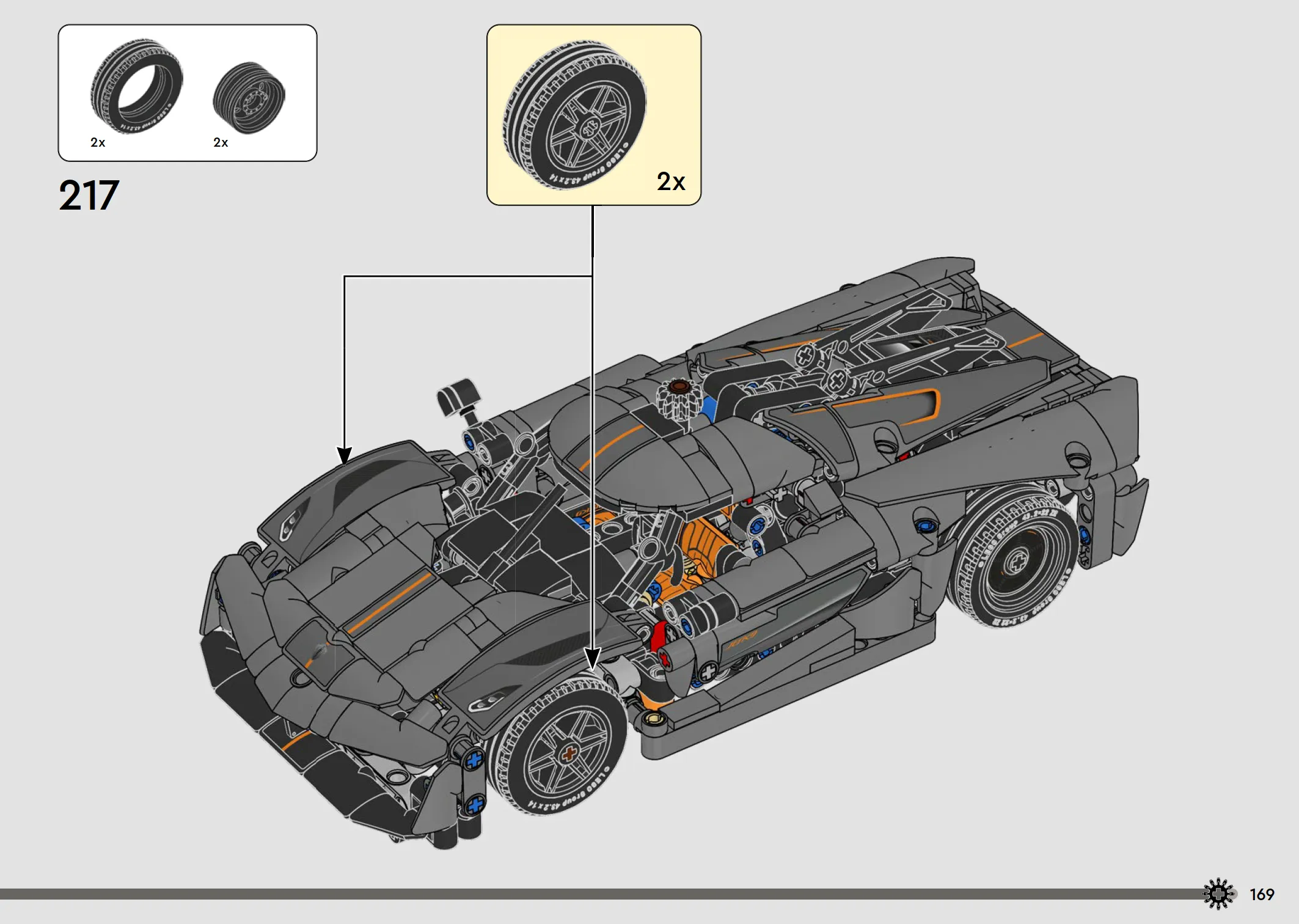Click the side mirror on the car

[x=459, y=398]
